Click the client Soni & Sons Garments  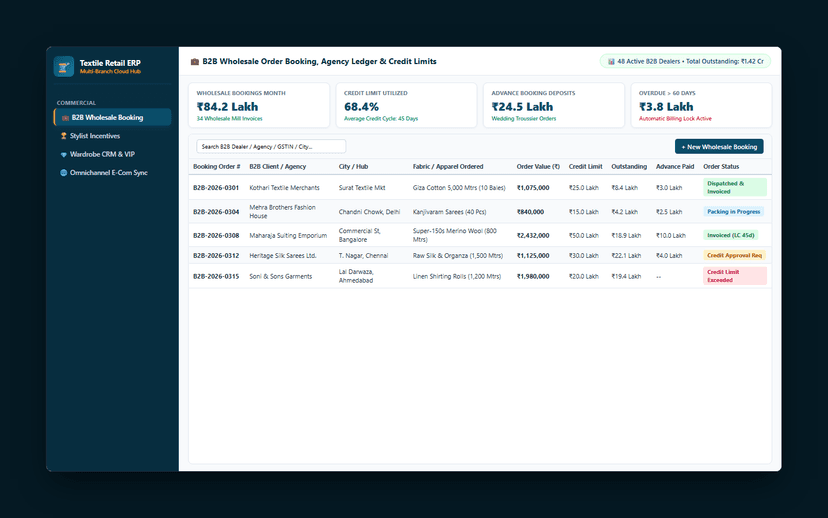[280, 276]
